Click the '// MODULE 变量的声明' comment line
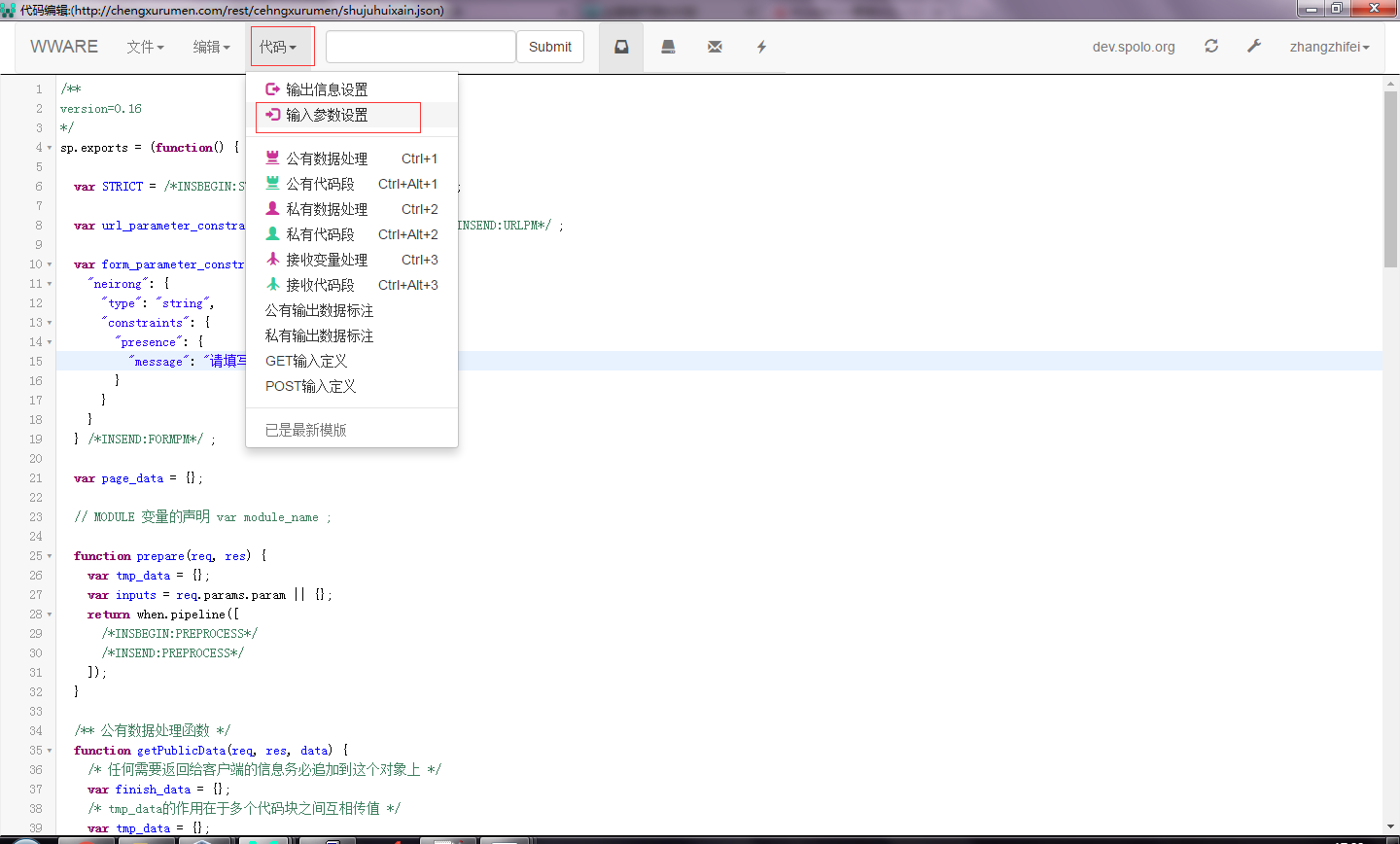The width and height of the screenshot is (1400, 844). (x=203, y=517)
